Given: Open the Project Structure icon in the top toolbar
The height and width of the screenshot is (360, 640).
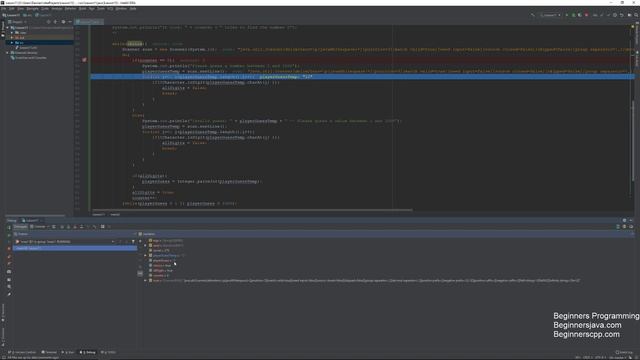Looking at the screenshot, I should click(629, 15).
